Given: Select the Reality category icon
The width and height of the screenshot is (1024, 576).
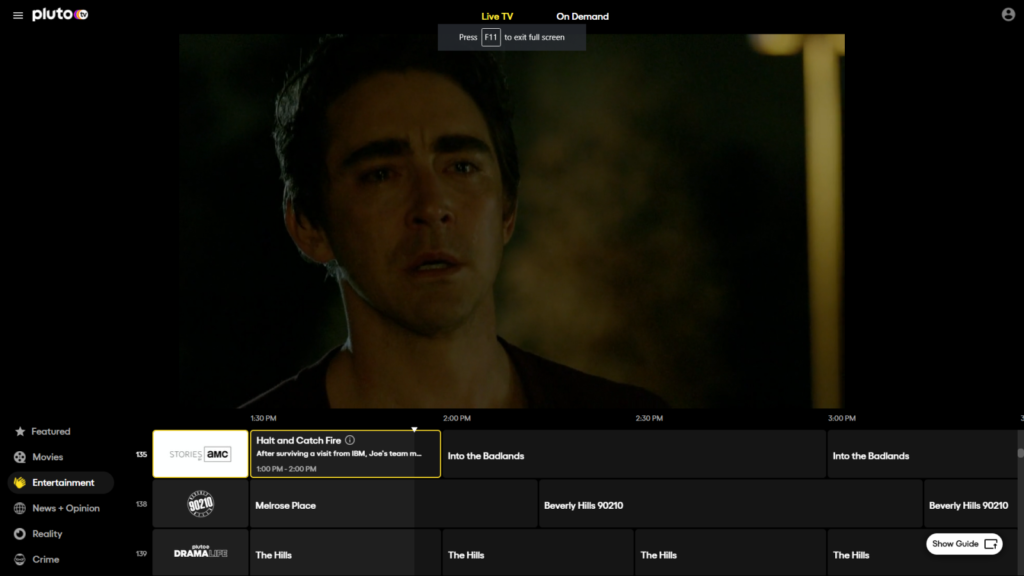Looking at the screenshot, I should (x=20, y=534).
